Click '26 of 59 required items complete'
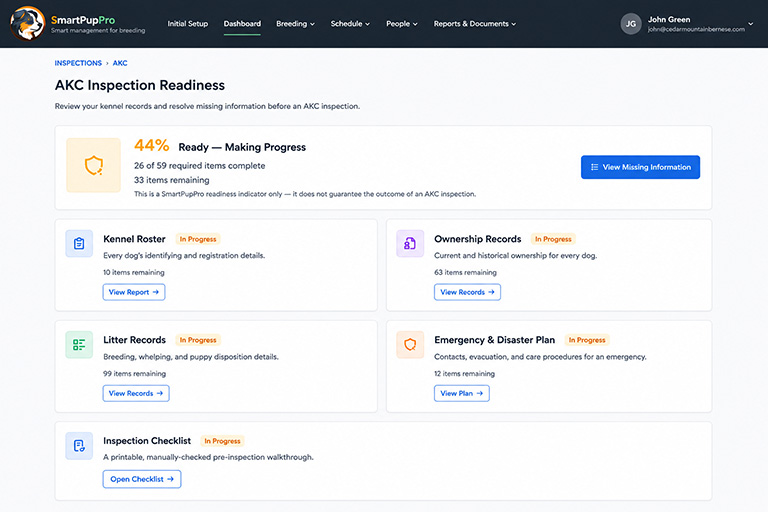Image resolution: width=768 pixels, height=512 pixels. click(x=199, y=166)
